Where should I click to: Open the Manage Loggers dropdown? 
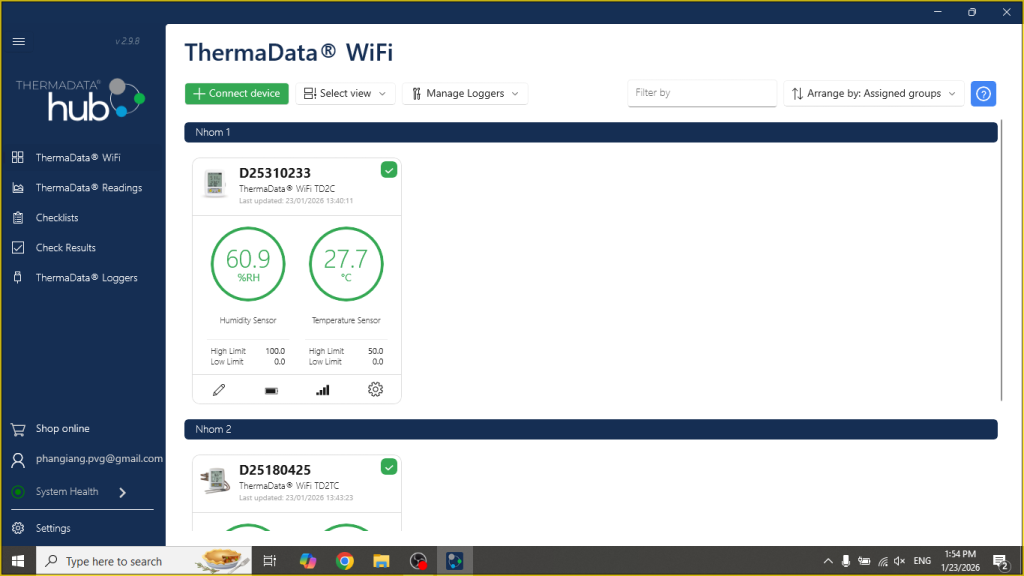click(x=465, y=93)
